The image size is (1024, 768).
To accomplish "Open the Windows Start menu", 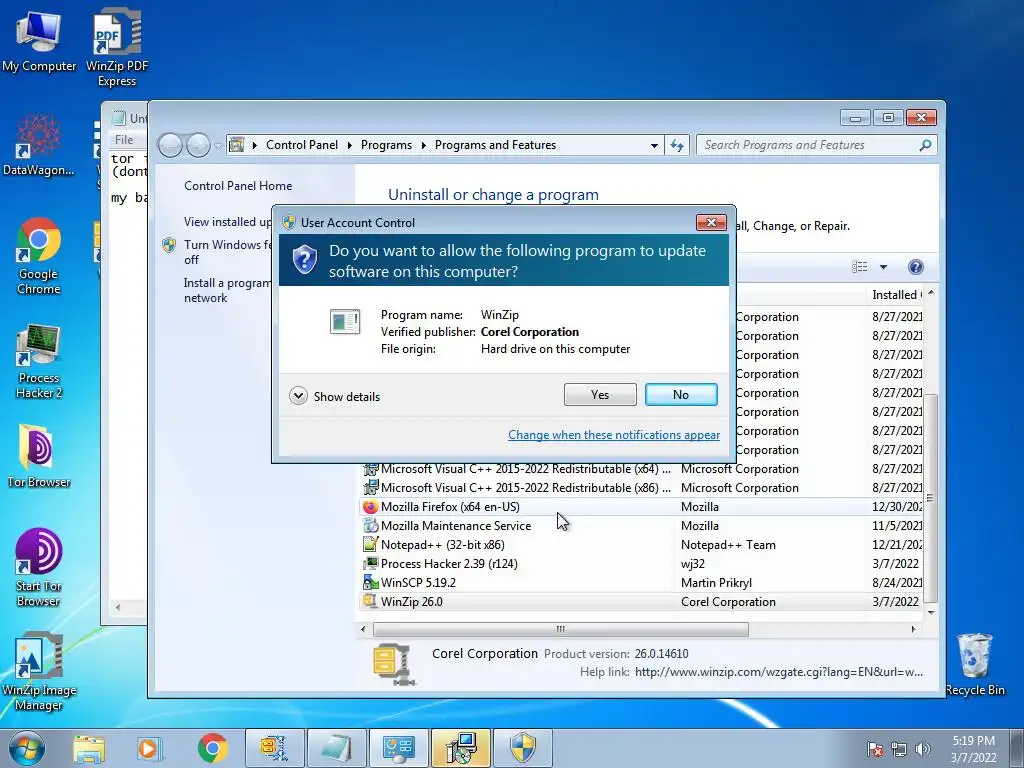I will (26, 748).
